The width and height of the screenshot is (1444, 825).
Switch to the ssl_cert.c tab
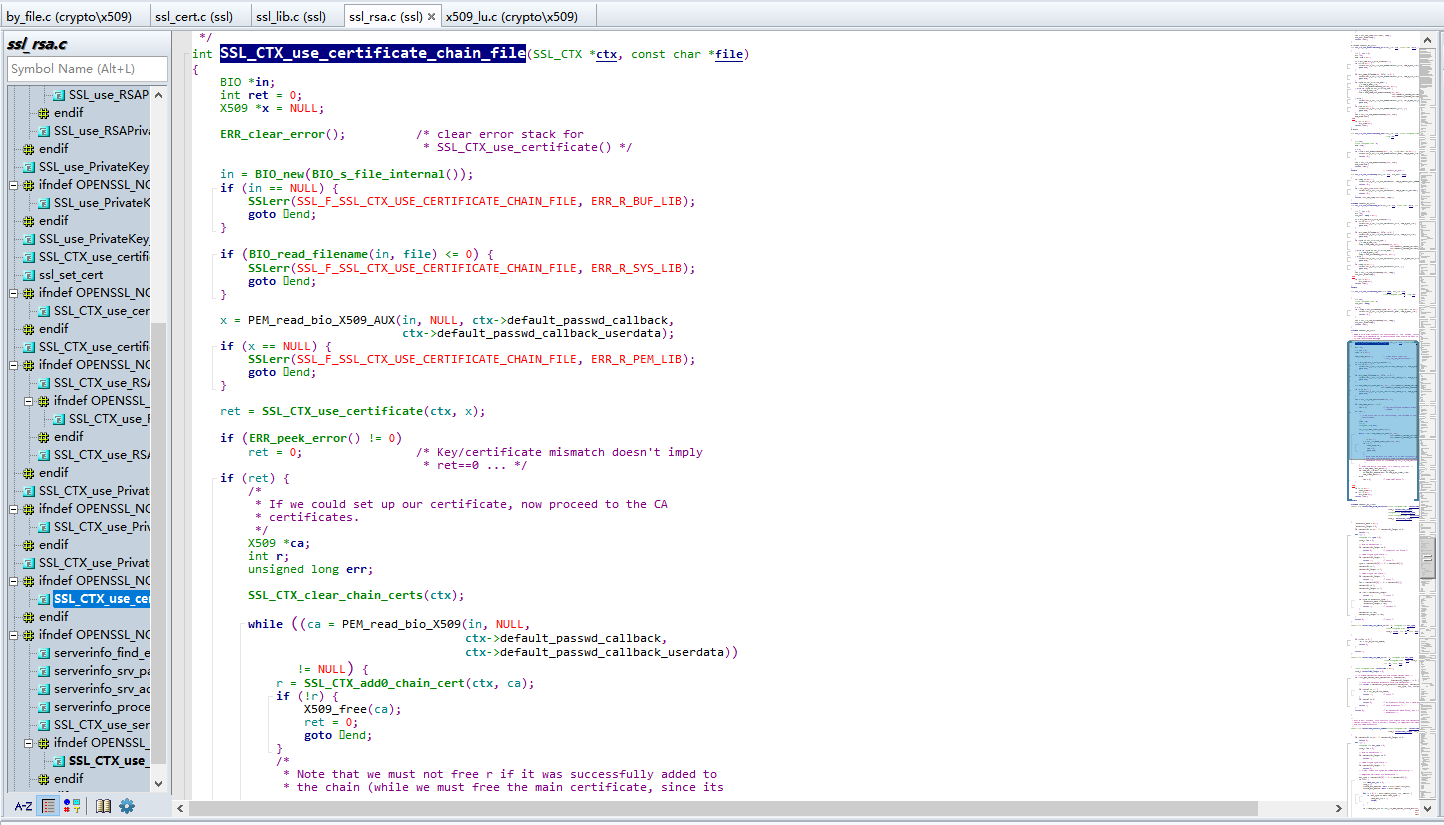(194, 15)
